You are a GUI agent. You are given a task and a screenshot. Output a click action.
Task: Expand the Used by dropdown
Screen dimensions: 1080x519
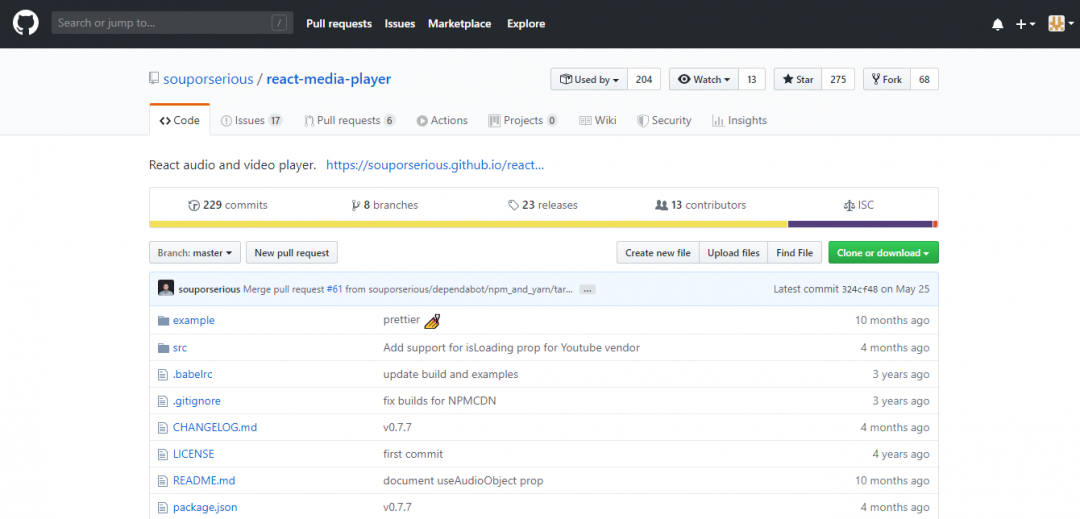click(x=589, y=79)
